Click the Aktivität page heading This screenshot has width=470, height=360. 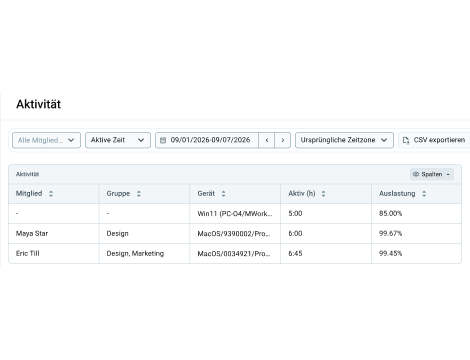(39, 104)
